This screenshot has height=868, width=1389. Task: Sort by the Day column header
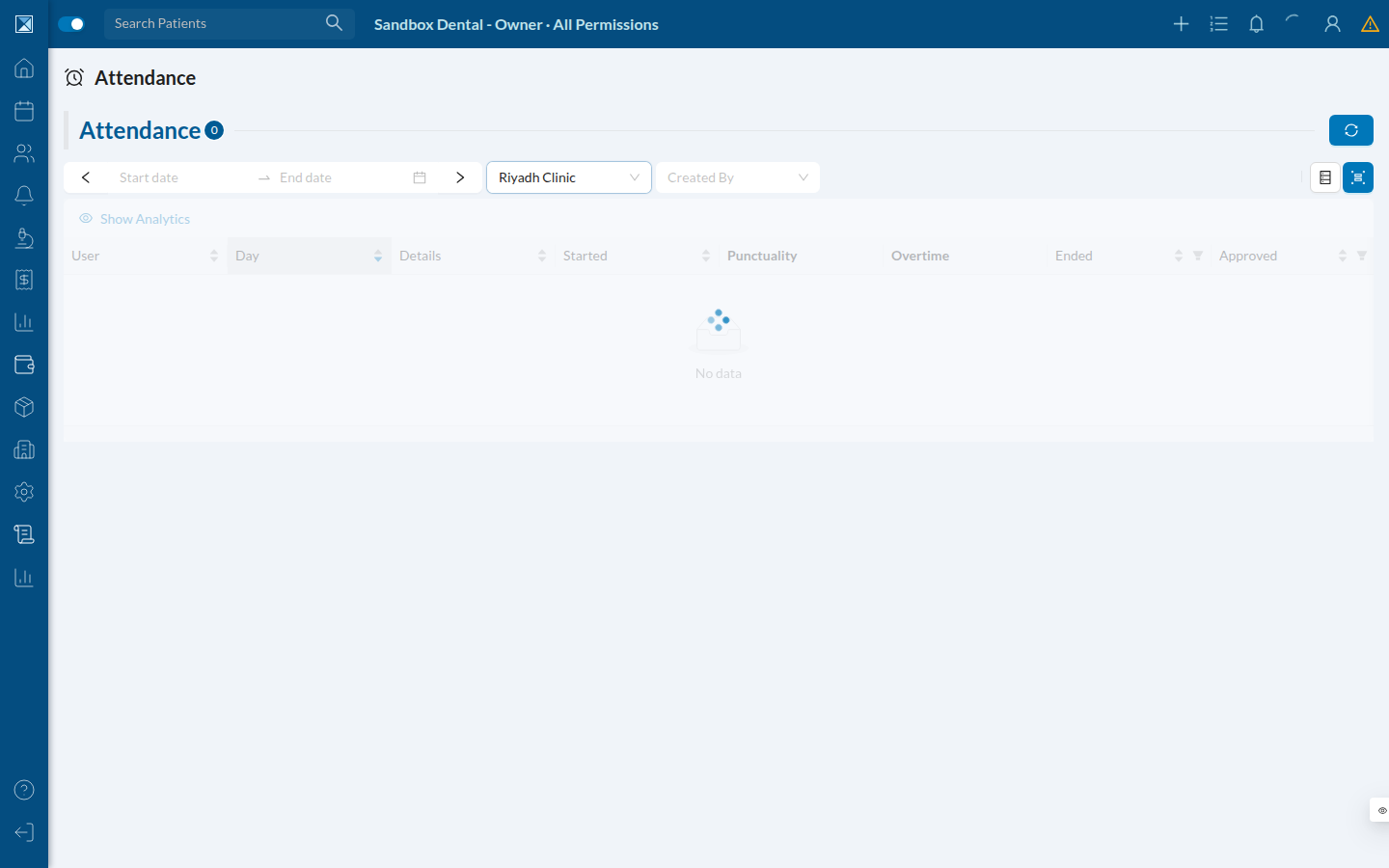click(310, 256)
